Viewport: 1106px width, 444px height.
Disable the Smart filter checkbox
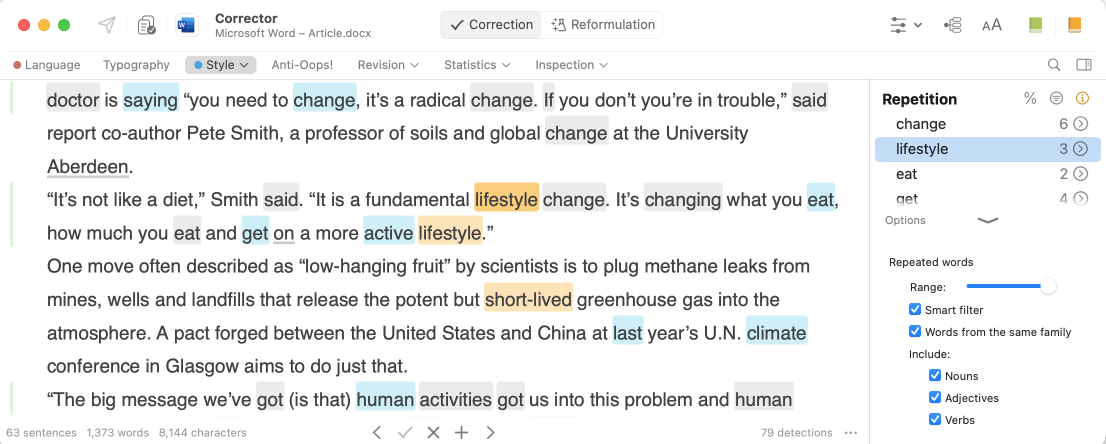[x=915, y=310]
